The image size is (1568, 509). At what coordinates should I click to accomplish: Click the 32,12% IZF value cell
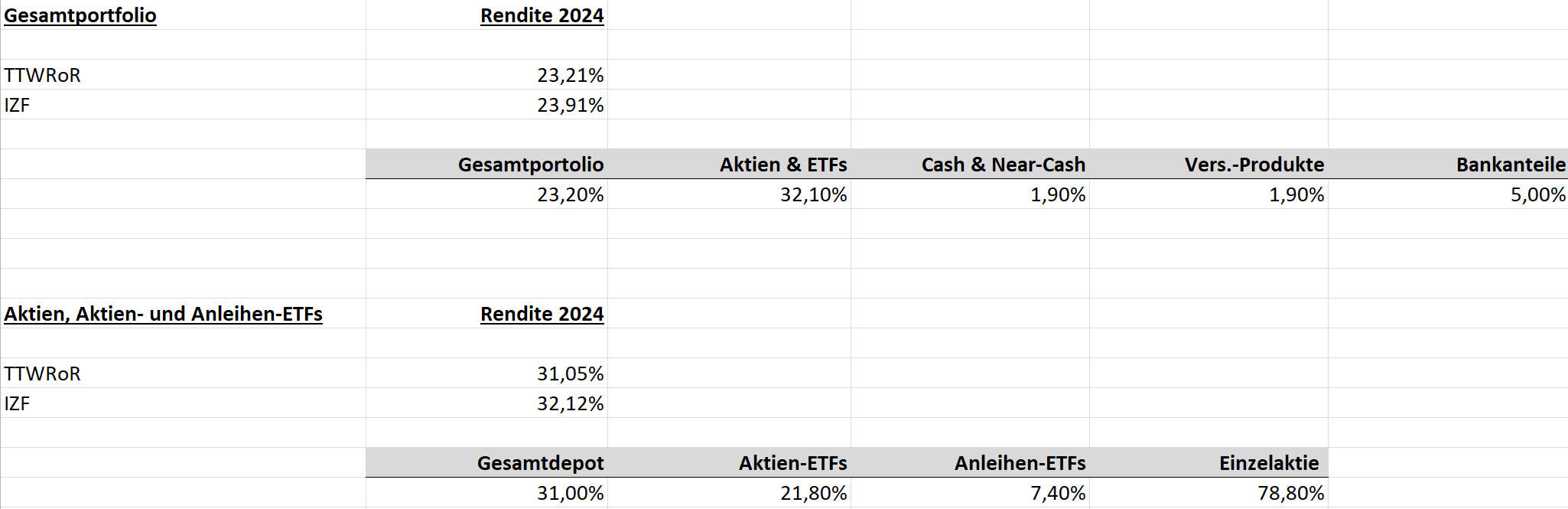click(x=486, y=403)
